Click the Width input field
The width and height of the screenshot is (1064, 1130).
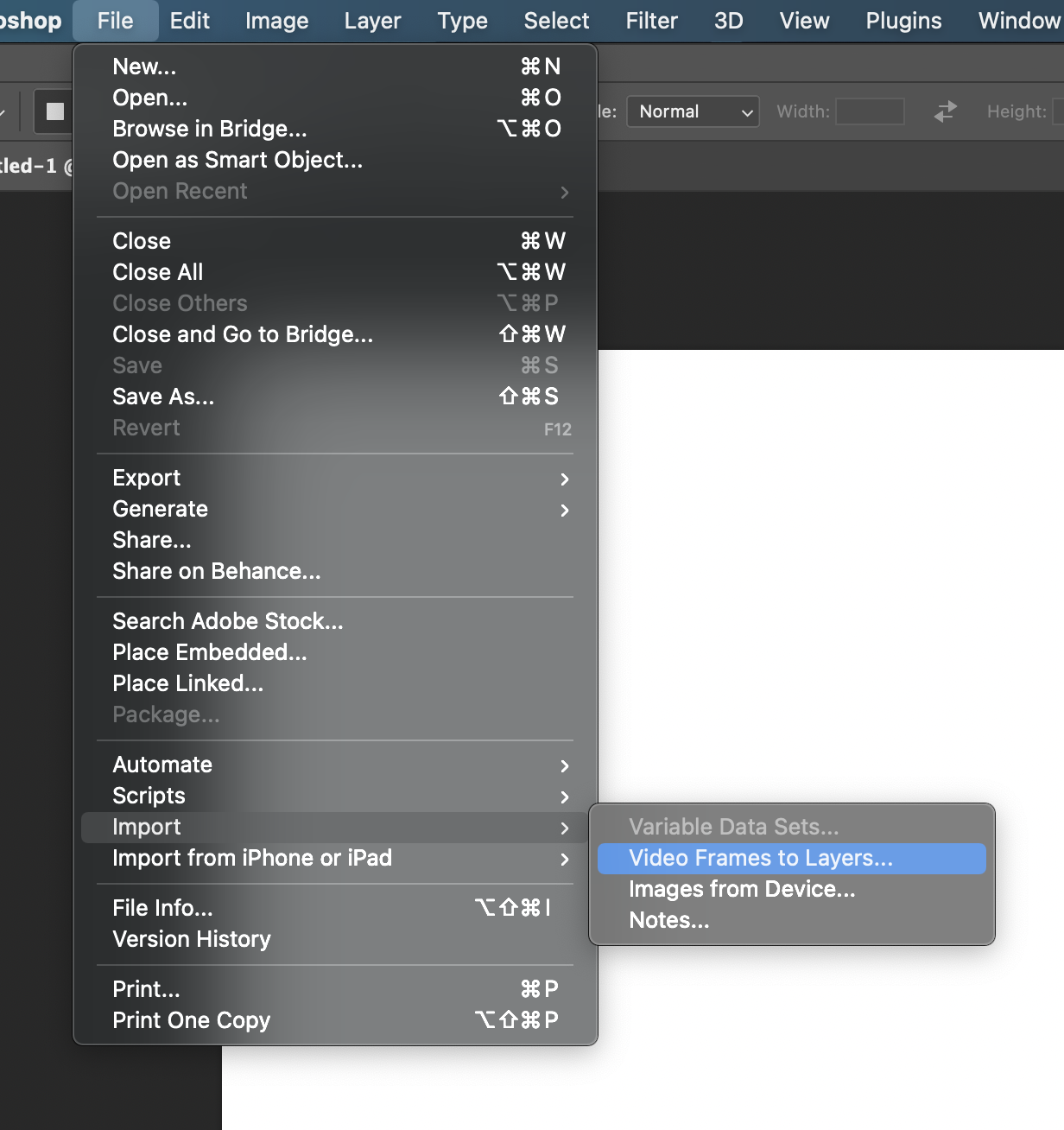(870, 111)
